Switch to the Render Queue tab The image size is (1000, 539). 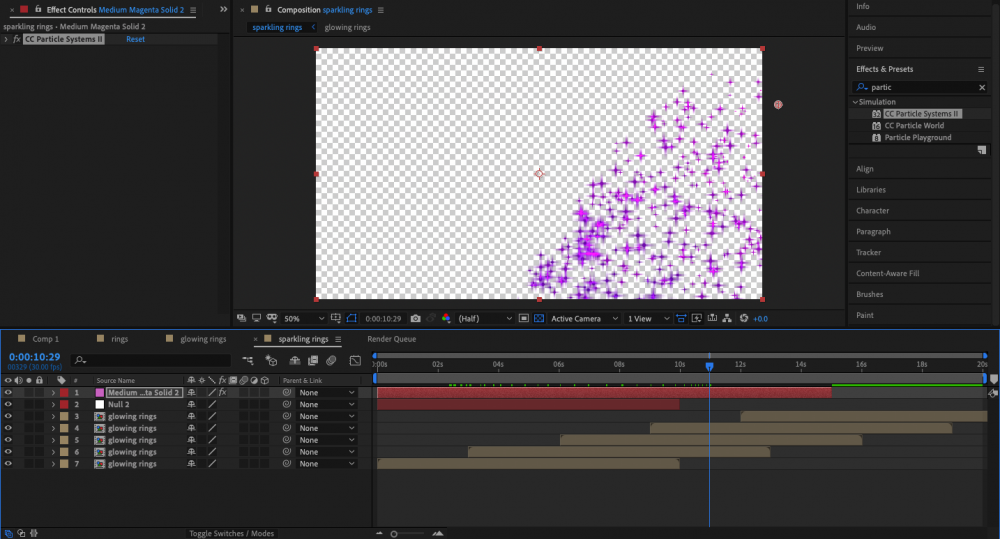pyautogui.click(x=391, y=339)
